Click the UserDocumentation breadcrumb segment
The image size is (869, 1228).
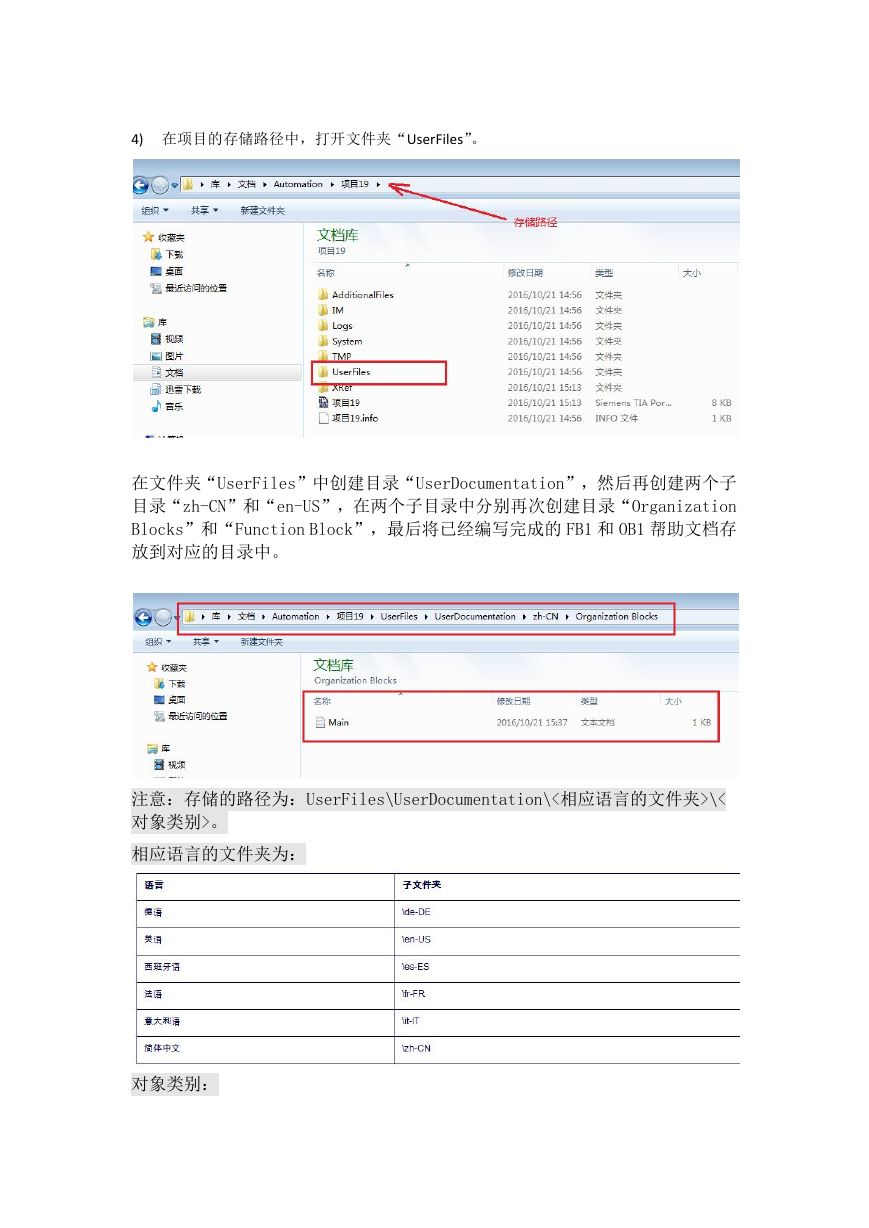pyautogui.click(x=475, y=616)
